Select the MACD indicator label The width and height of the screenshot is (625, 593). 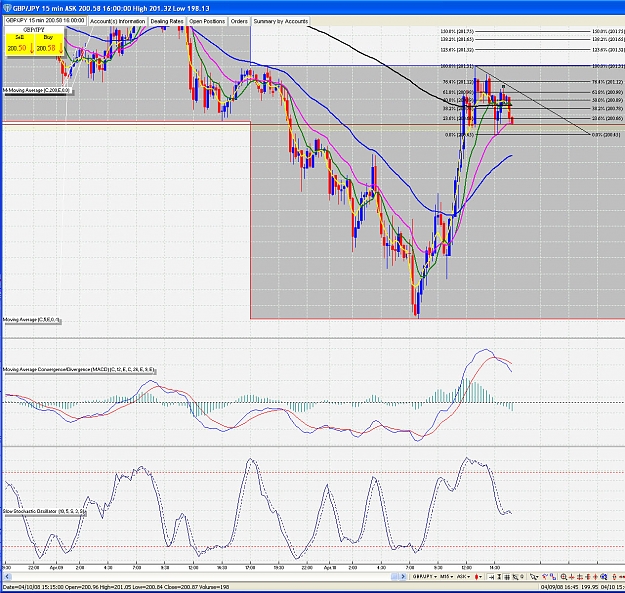pos(79,370)
